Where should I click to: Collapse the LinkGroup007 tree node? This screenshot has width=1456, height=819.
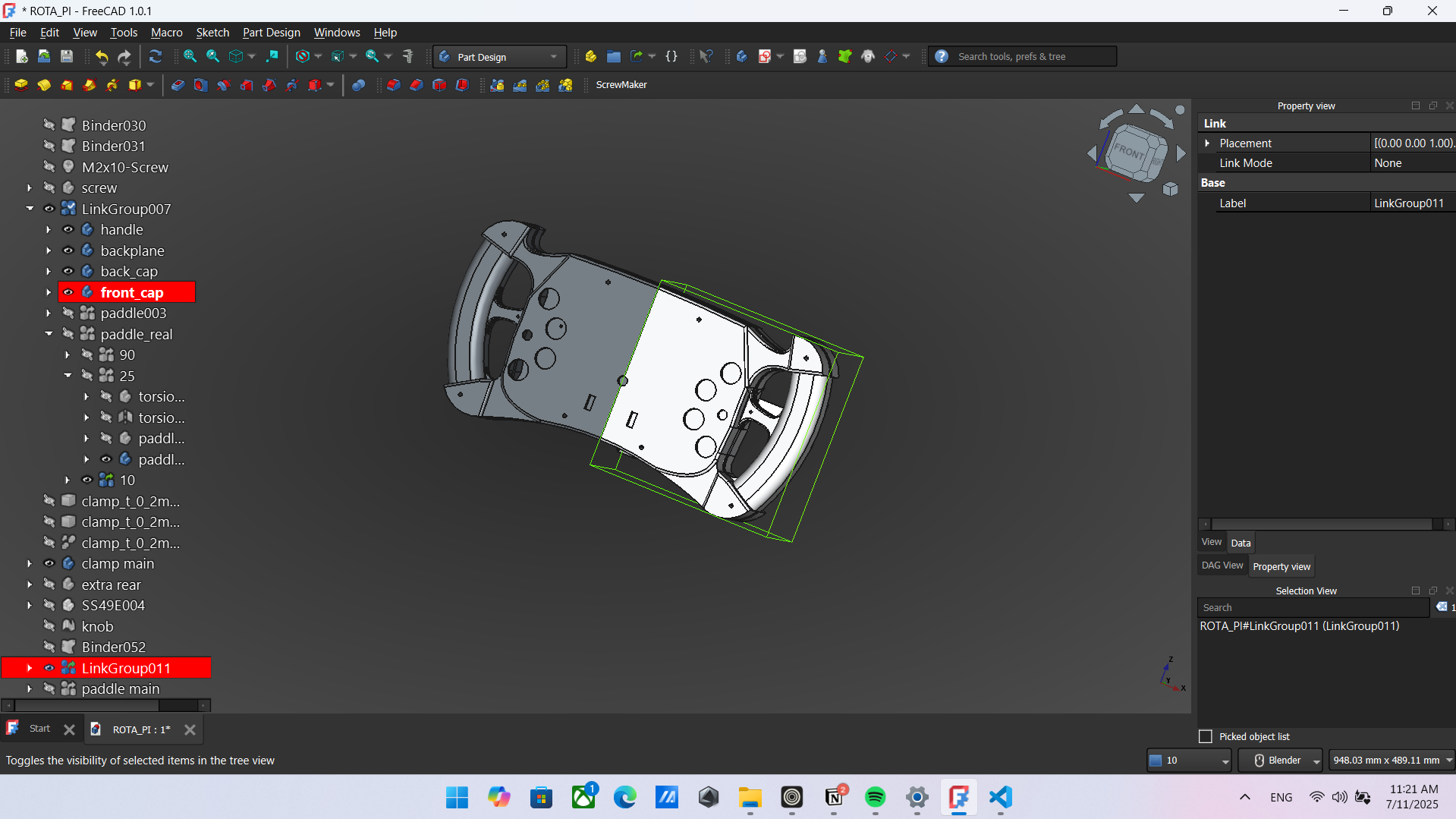pyautogui.click(x=30, y=209)
